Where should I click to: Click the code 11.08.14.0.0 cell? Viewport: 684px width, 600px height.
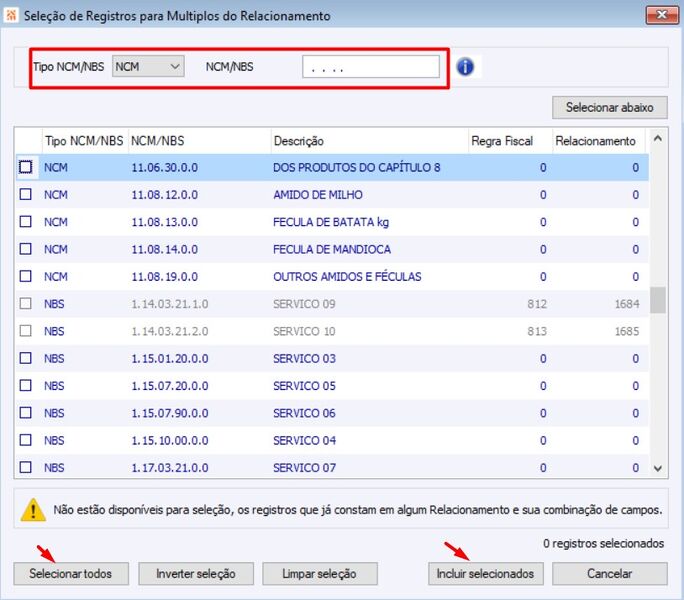[164, 249]
